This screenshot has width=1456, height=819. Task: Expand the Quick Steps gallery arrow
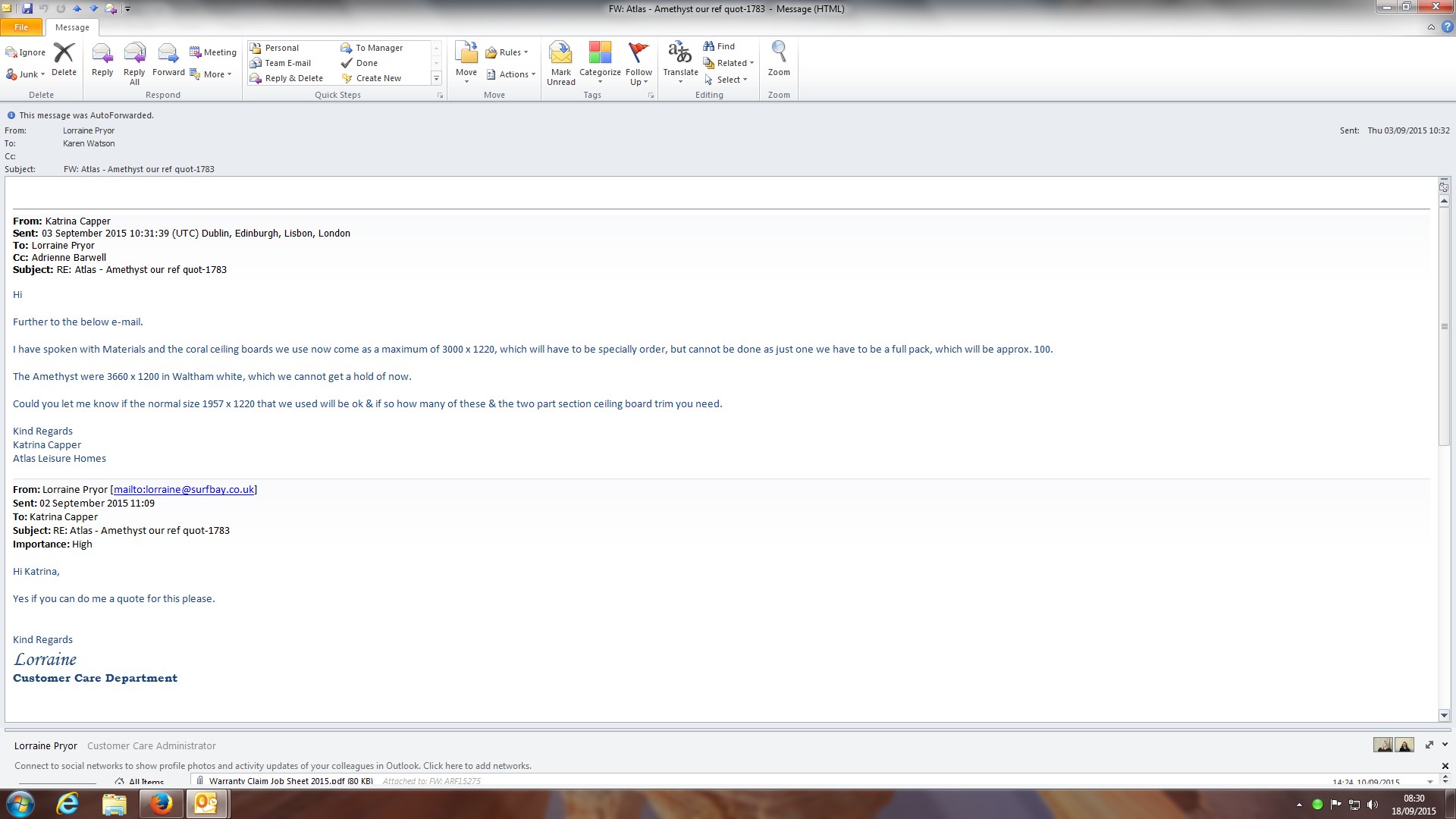[x=436, y=78]
